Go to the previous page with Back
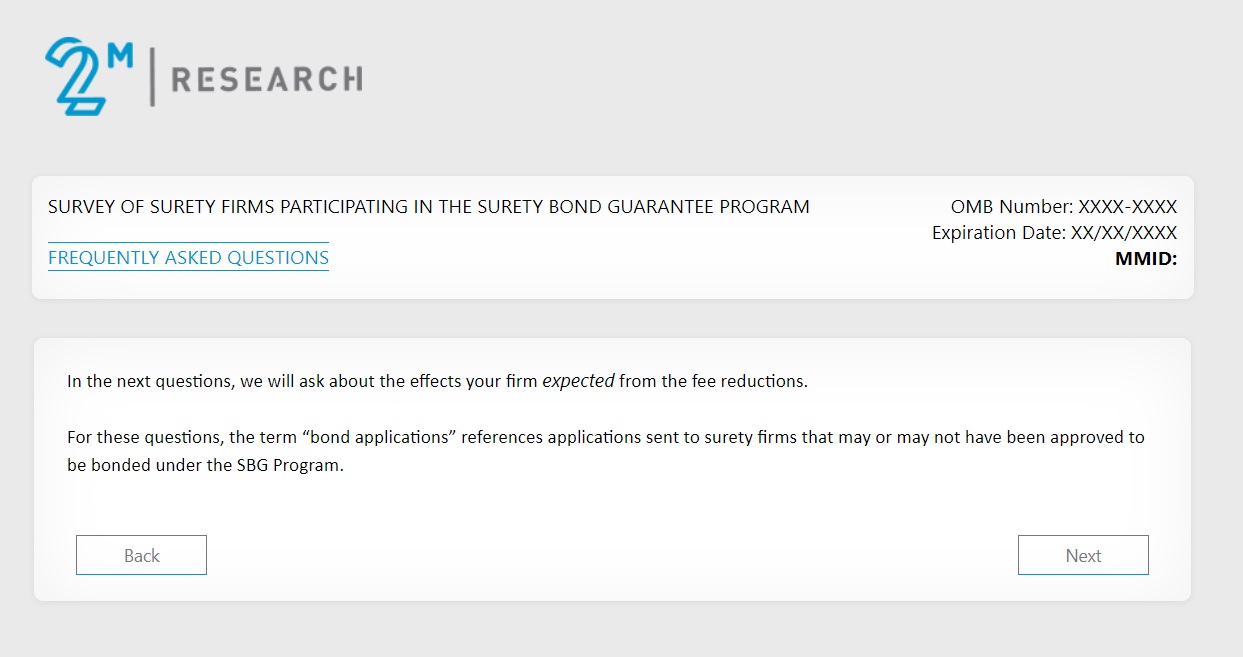 pos(141,555)
